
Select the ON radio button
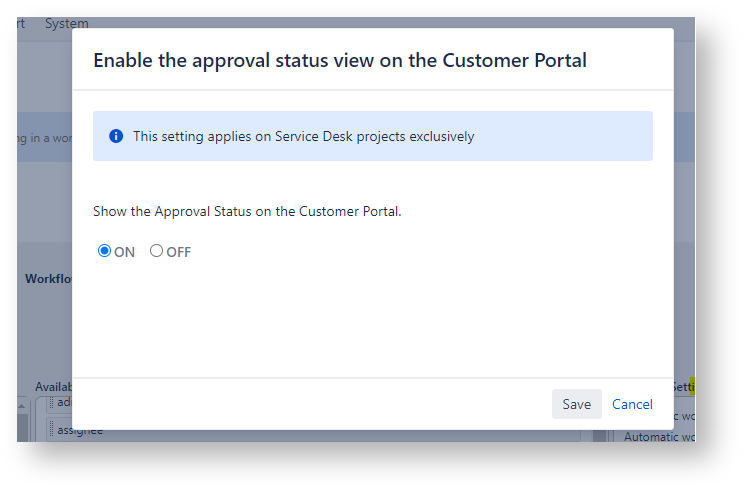click(104, 251)
